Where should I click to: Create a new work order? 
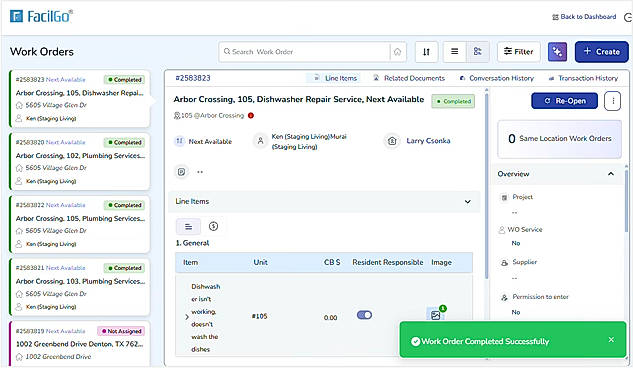point(602,52)
